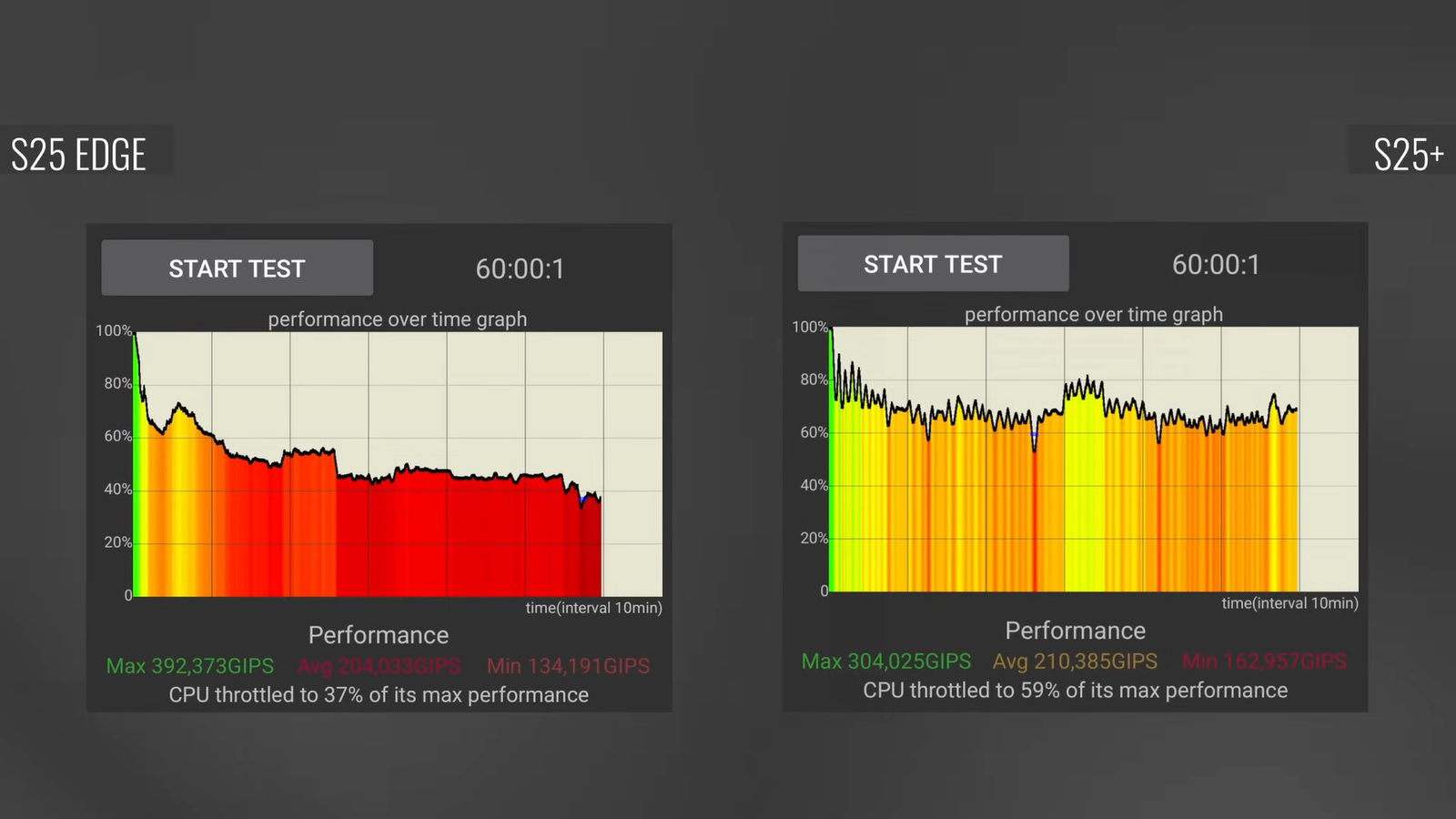
Task: Click 'time(interval 10min)' label in S25 Edge panel
Action: pyautogui.click(x=594, y=608)
